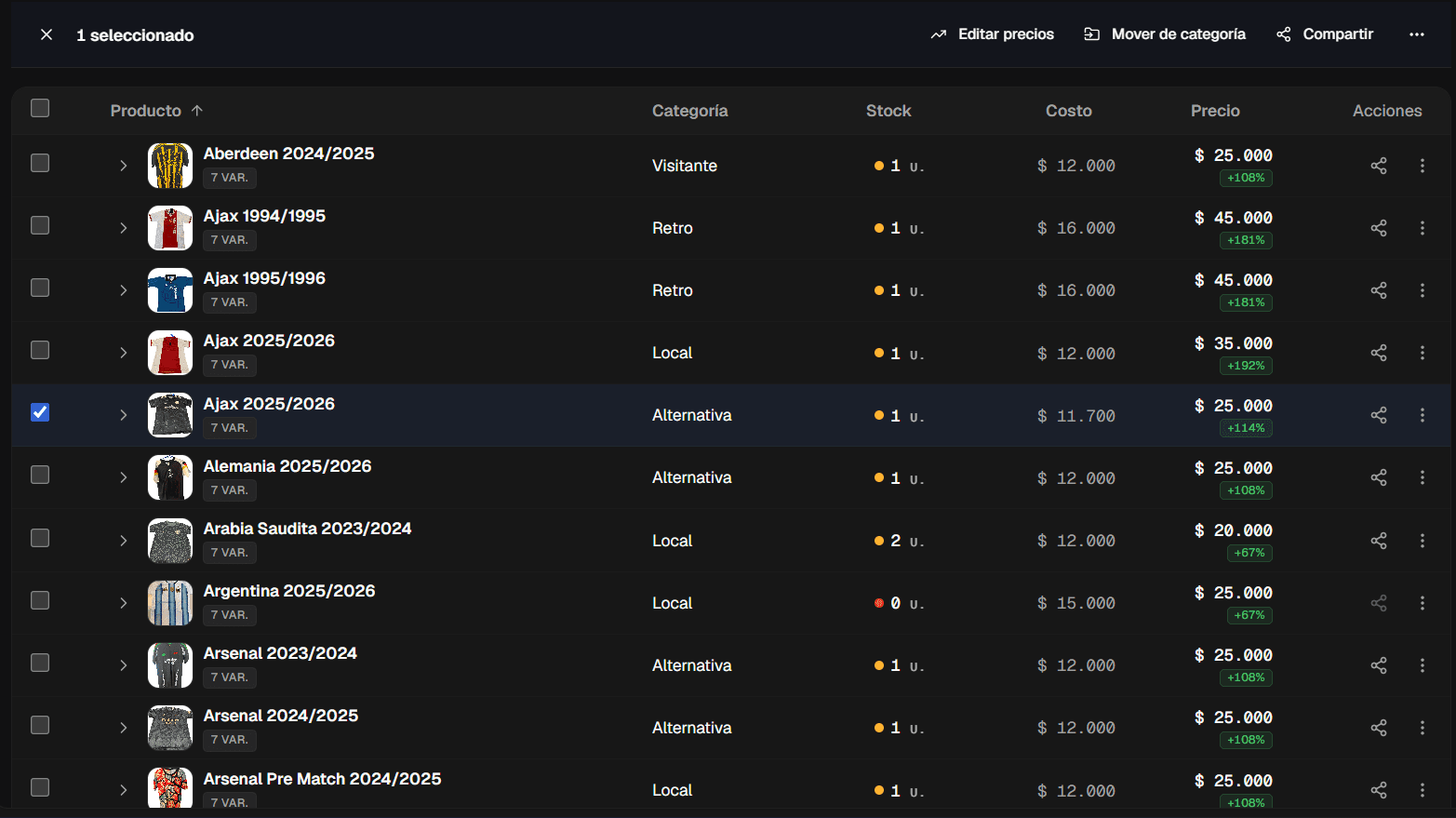This screenshot has width=1456, height=818.
Task: Click the $ 11.700 cost value
Action: [x=1076, y=416]
